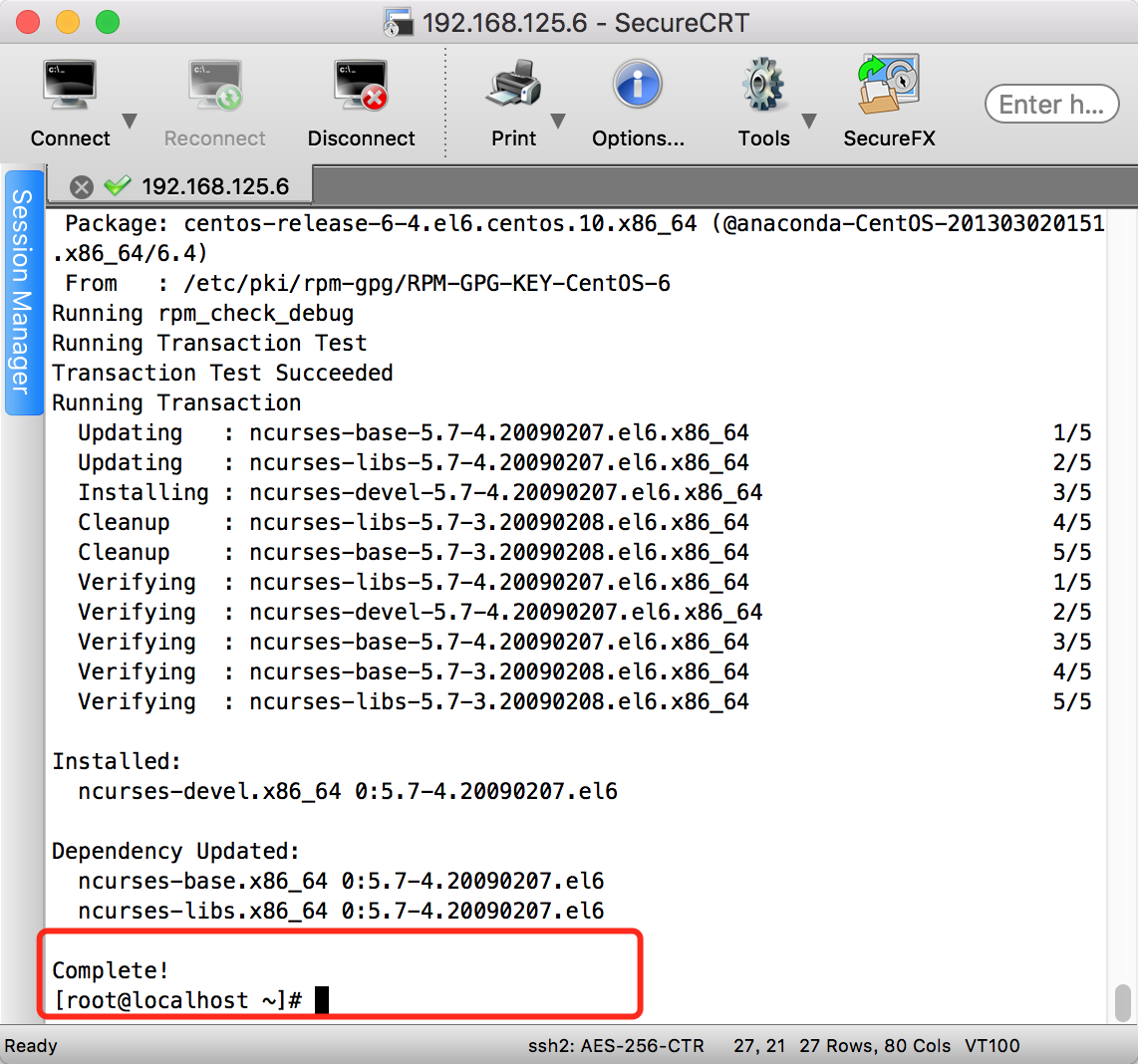Open the Connect dropdown arrow
The height and width of the screenshot is (1064, 1138).
tap(130, 121)
